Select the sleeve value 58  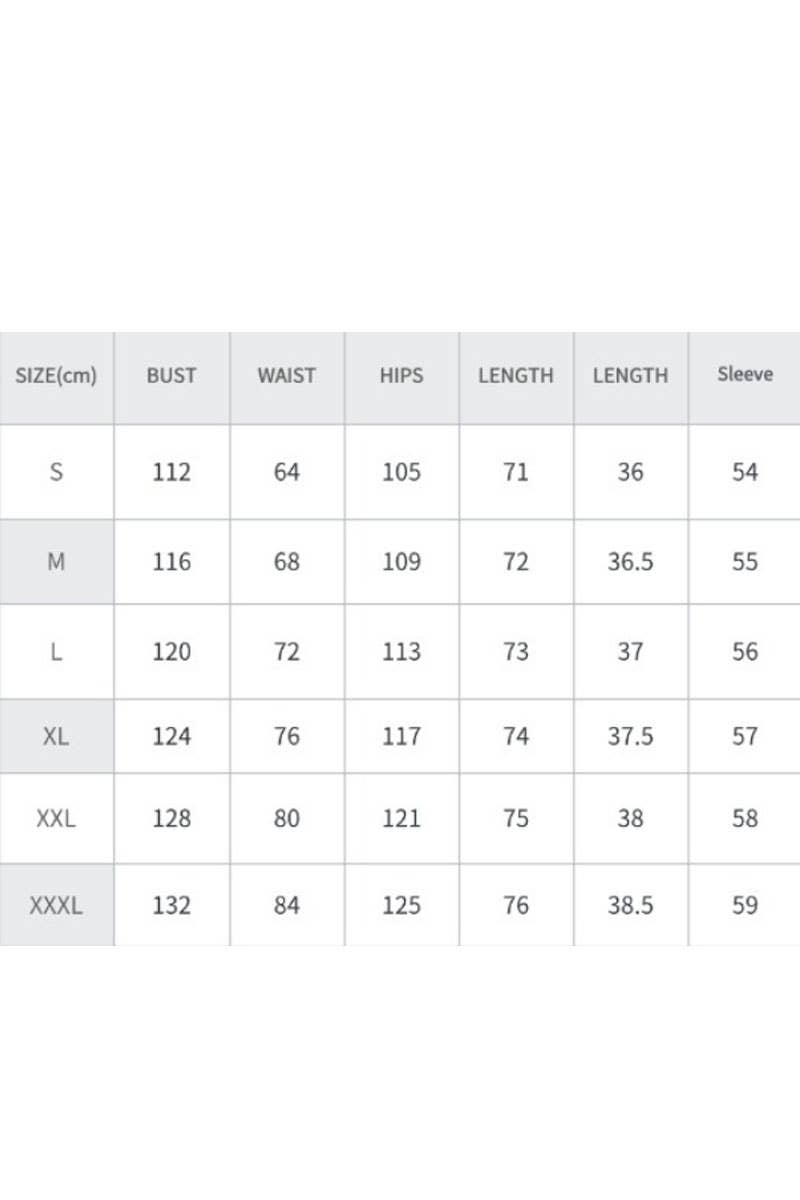coord(745,819)
